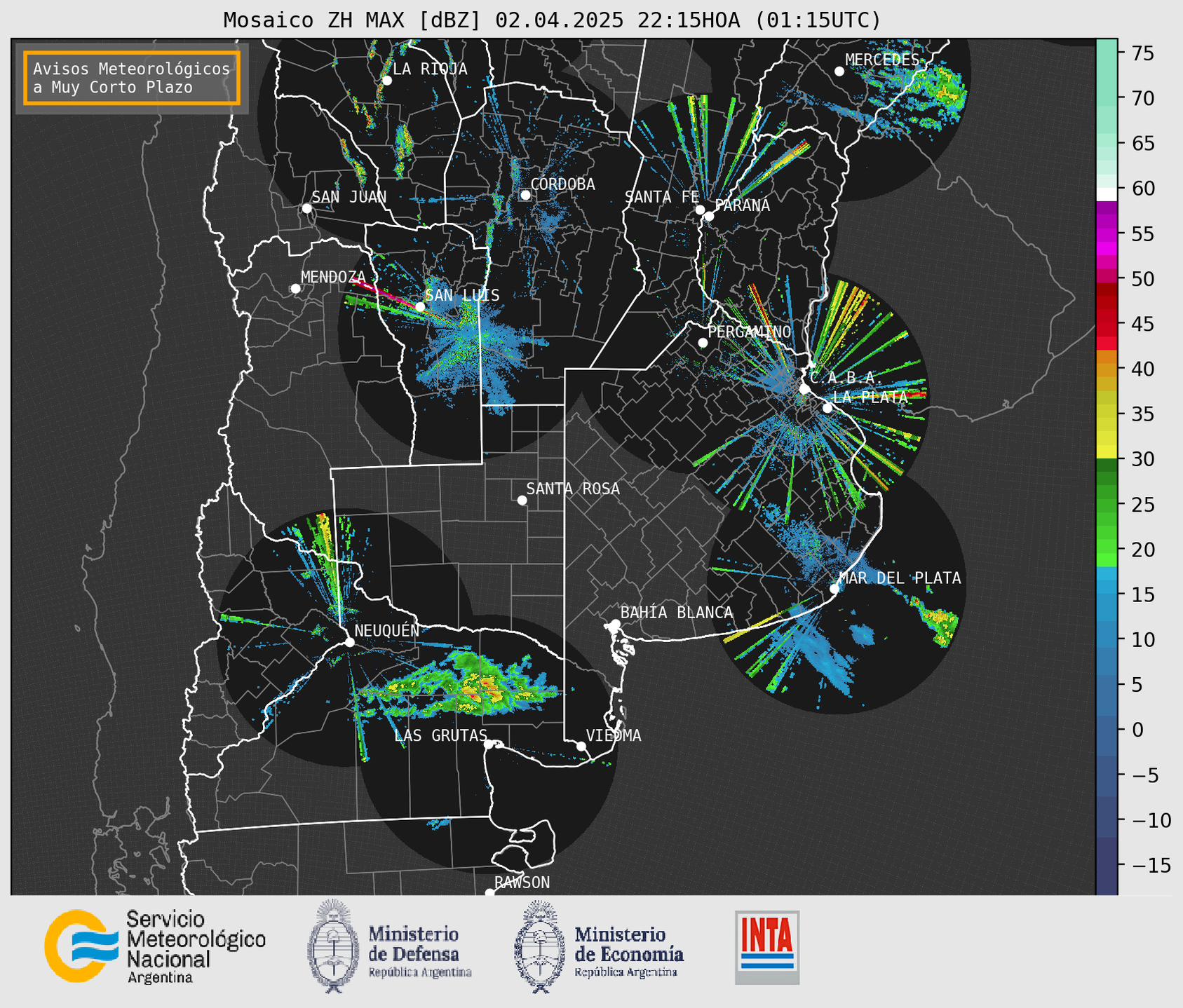Image resolution: width=1183 pixels, height=1008 pixels.
Task: Click the SAN JUAN city marker dot
Action: coord(306,208)
